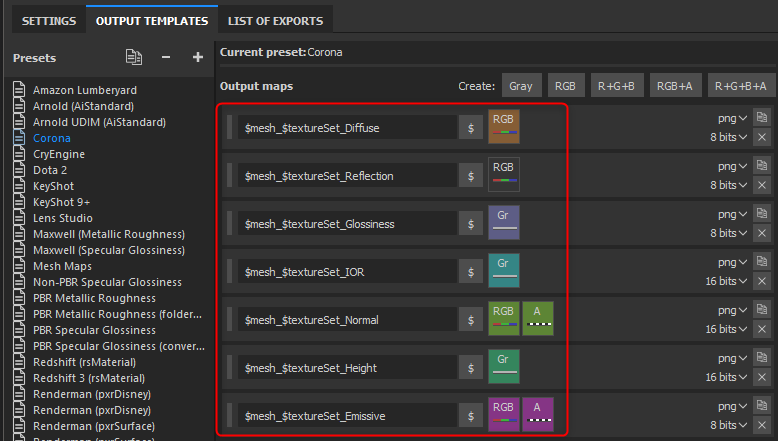
Task: Click the duplicate preset icon in Presets header
Action: (133, 57)
